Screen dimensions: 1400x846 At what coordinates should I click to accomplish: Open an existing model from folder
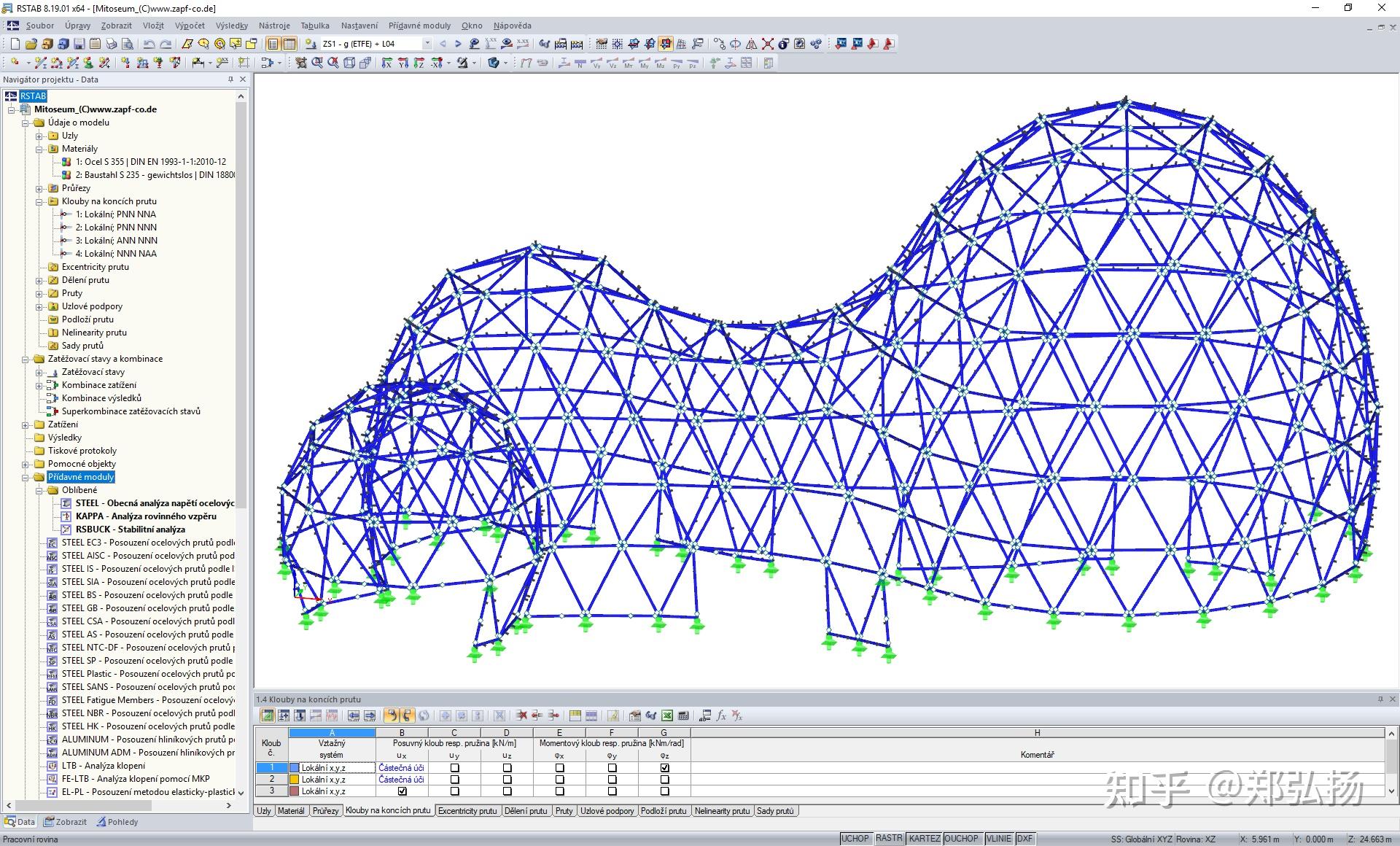pyautogui.click(x=31, y=44)
